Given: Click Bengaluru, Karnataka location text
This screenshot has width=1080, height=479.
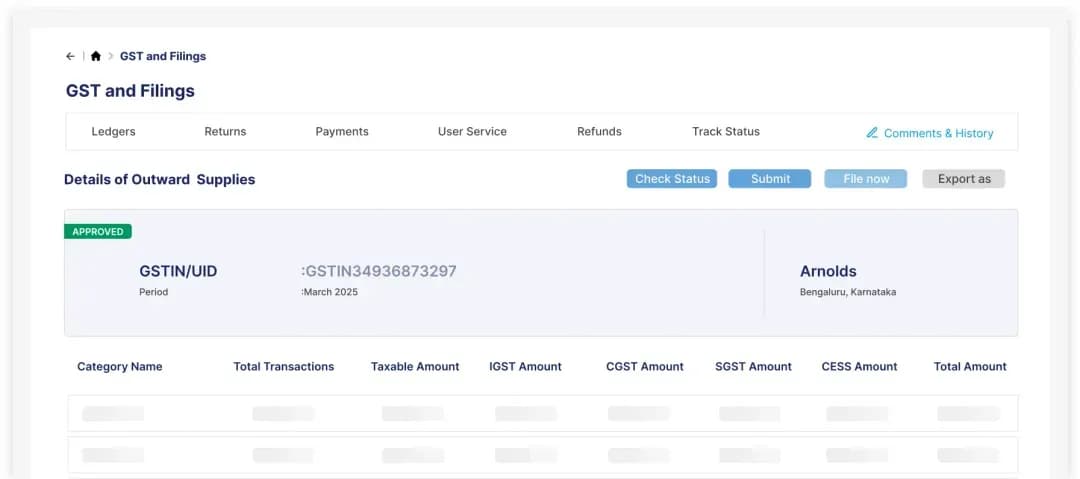Looking at the screenshot, I should pos(848,292).
